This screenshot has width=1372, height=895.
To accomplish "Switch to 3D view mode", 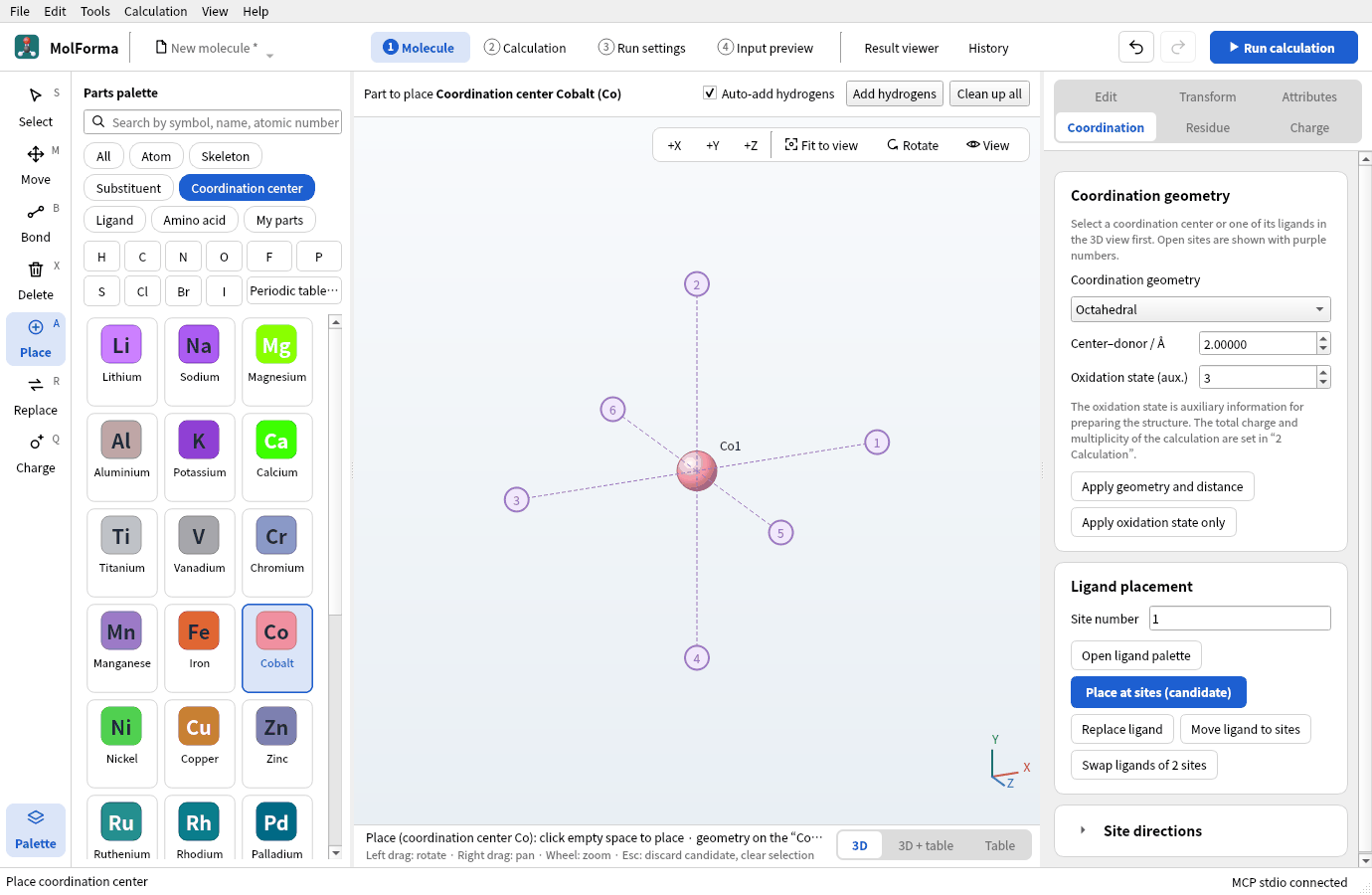I will (x=860, y=845).
